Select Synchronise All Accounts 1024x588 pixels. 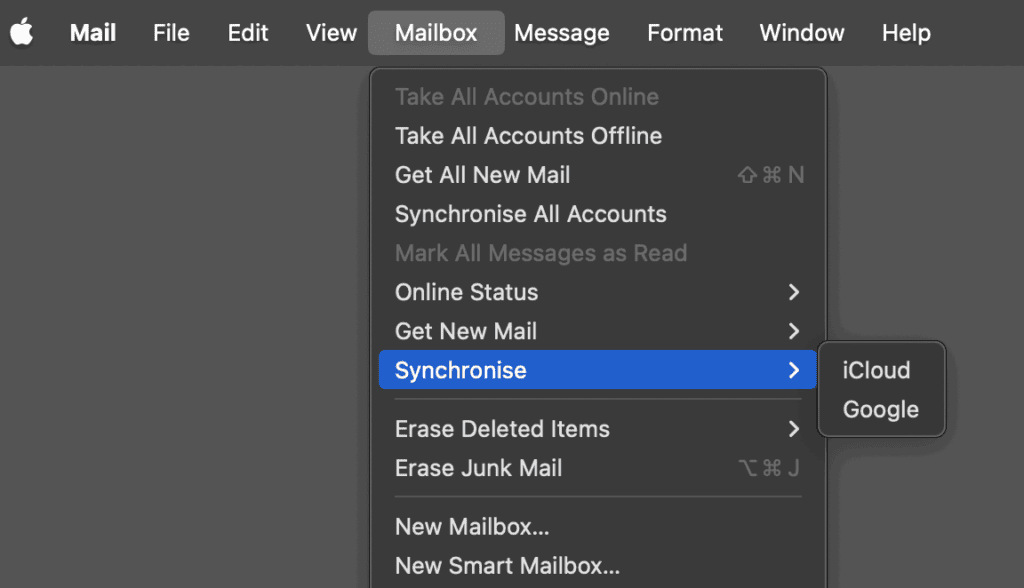pos(531,213)
